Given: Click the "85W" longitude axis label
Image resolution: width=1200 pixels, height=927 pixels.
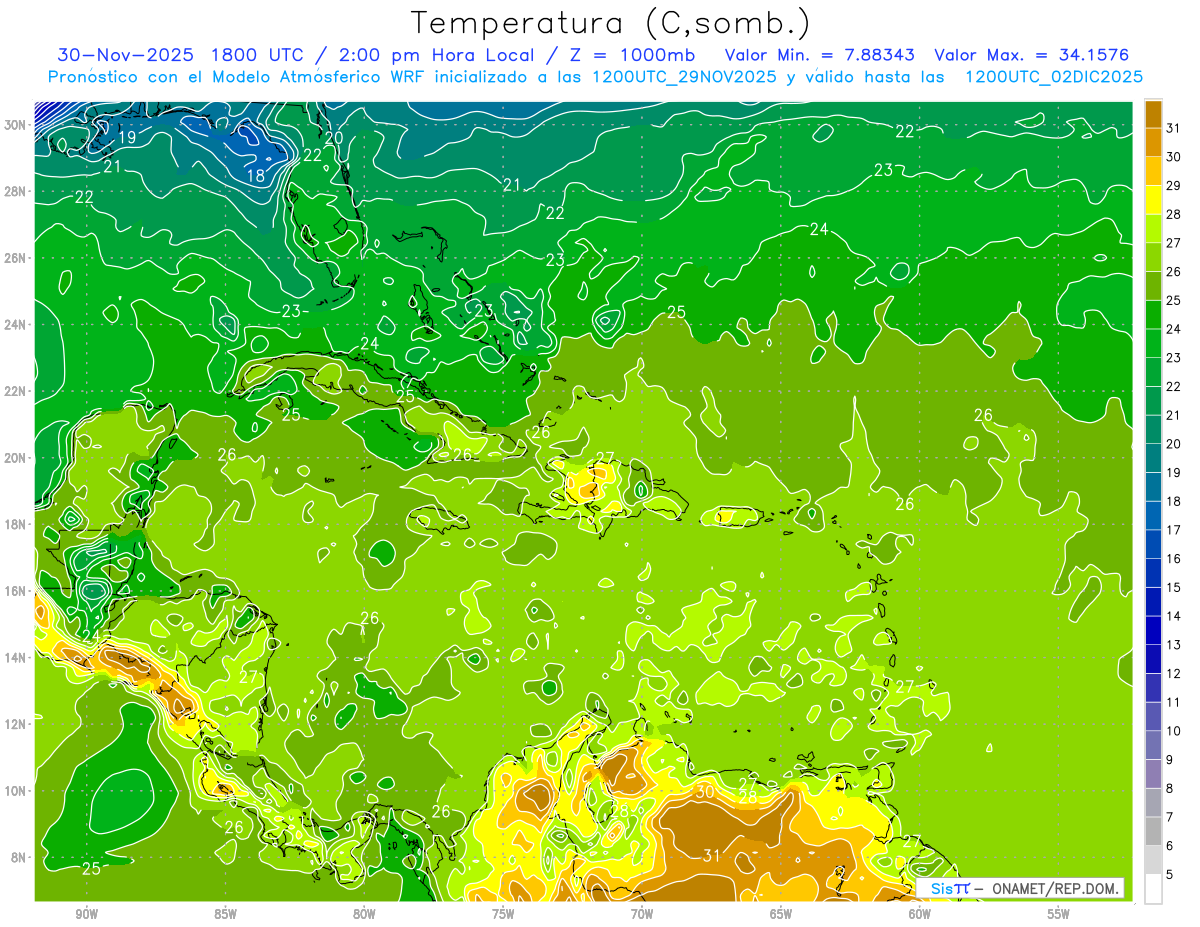Looking at the screenshot, I should coord(225,914).
